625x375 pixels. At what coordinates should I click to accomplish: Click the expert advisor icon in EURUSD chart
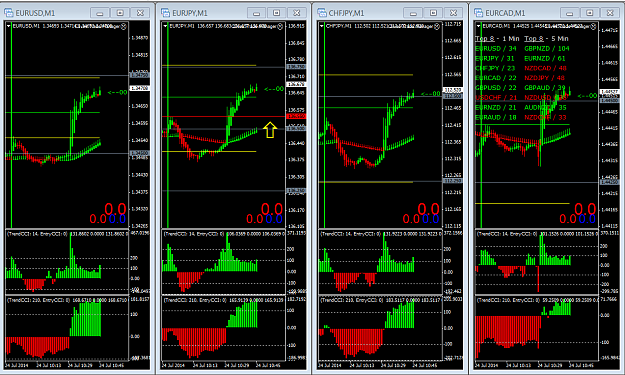pos(124,26)
